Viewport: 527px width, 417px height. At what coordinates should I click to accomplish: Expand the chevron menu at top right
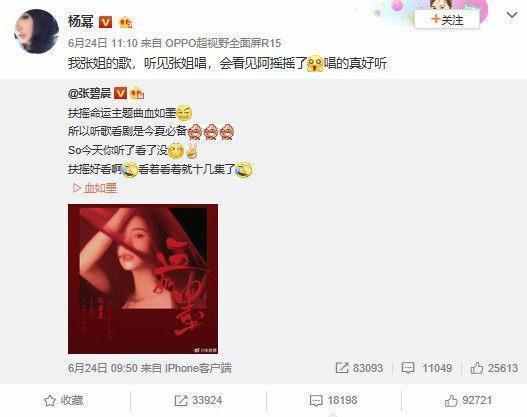pos(512,15)
